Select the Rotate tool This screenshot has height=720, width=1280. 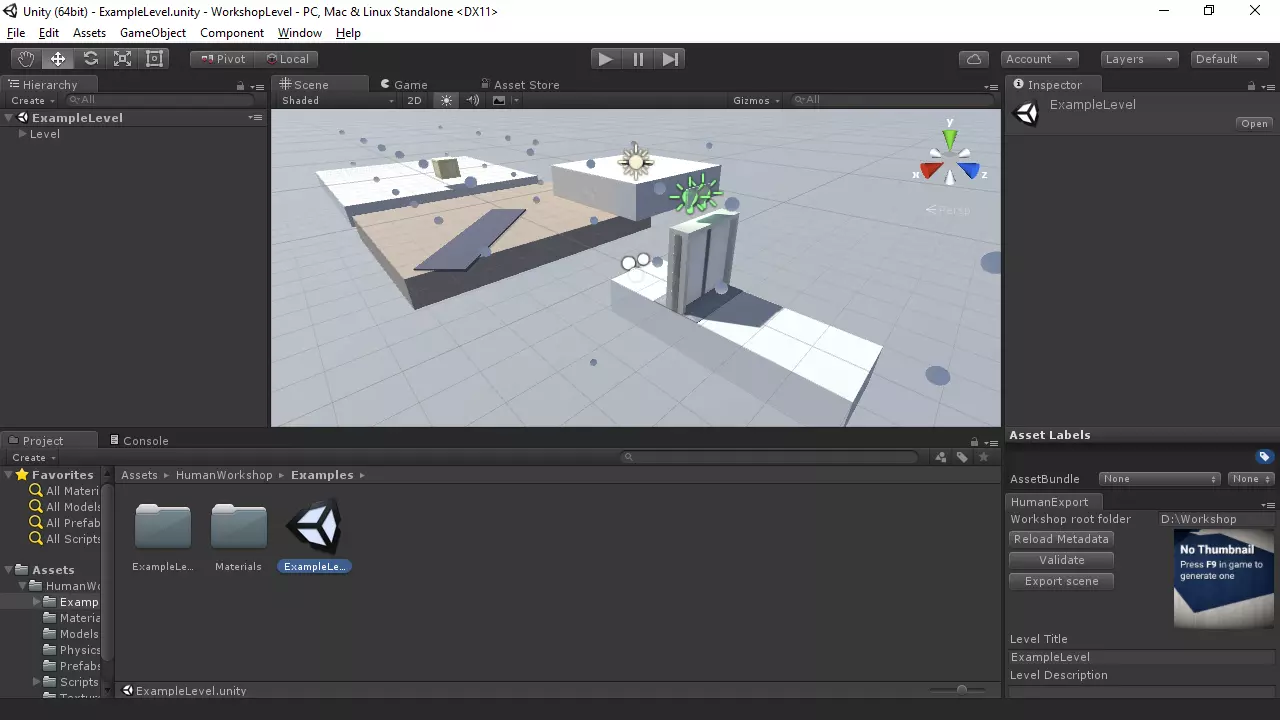point(90,59)
